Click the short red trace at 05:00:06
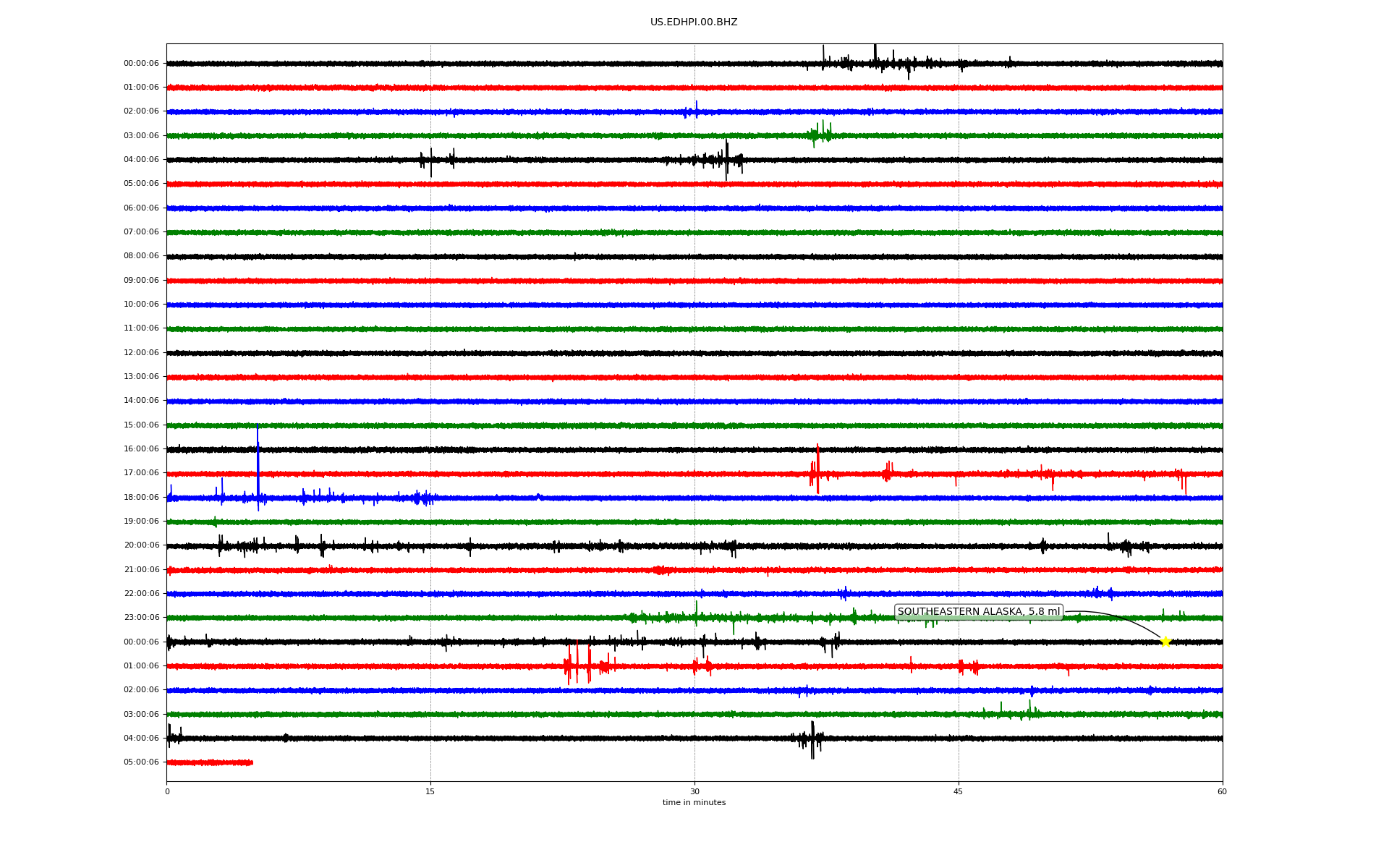This screenshot has width=1389, height=868. (210, 762)
